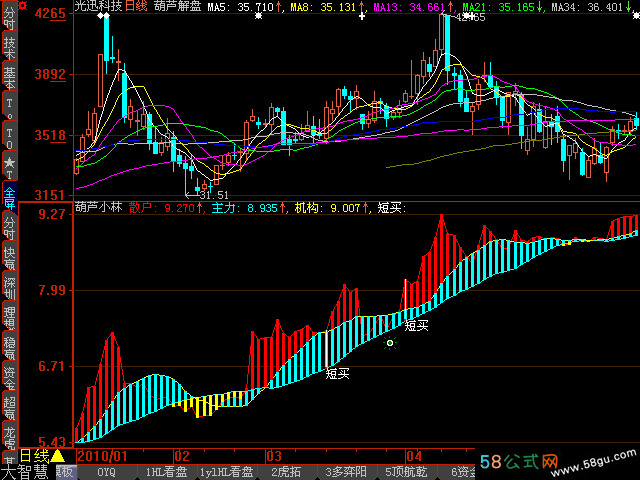Select the 基本 sidebar tab

coord(9,76)
